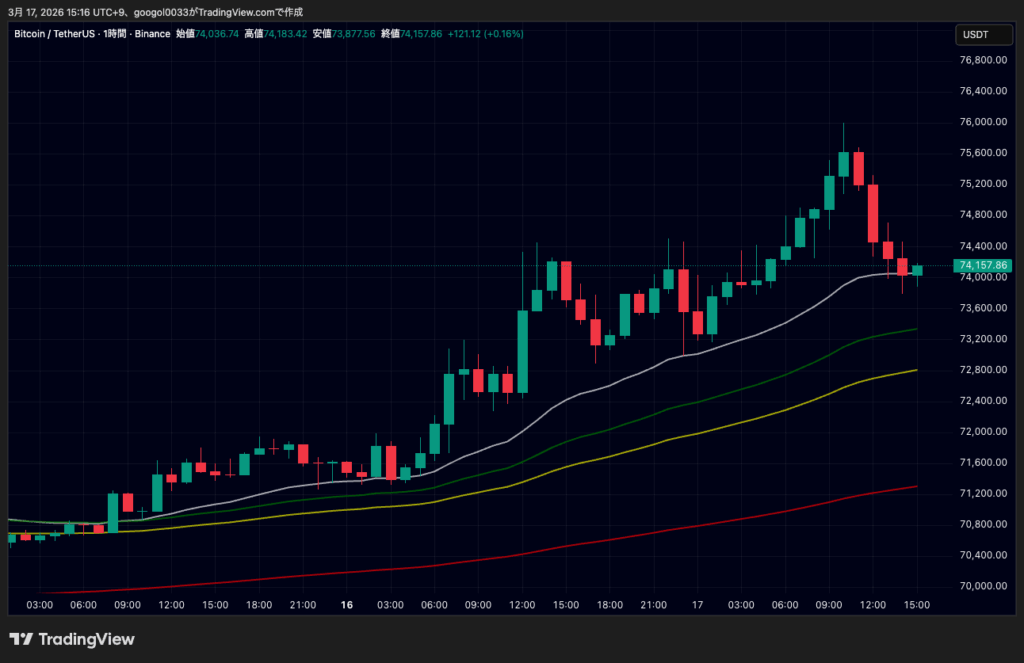
Task: Click the 72,000.00 price axis label
Action: (x=981, y=432)
